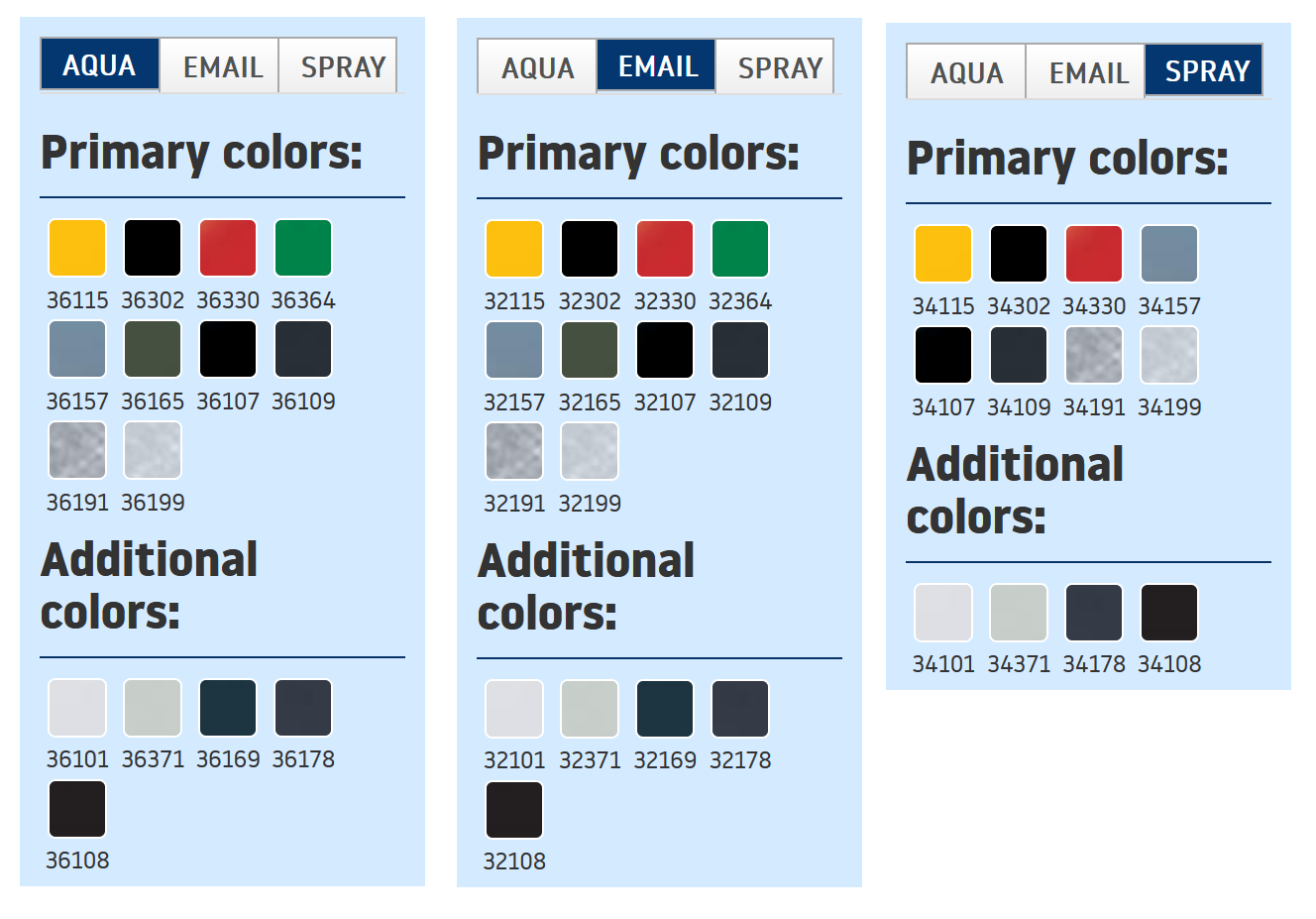
Task: Select the AQUA tab in the left panel
Action: click(x=100, y=65)
